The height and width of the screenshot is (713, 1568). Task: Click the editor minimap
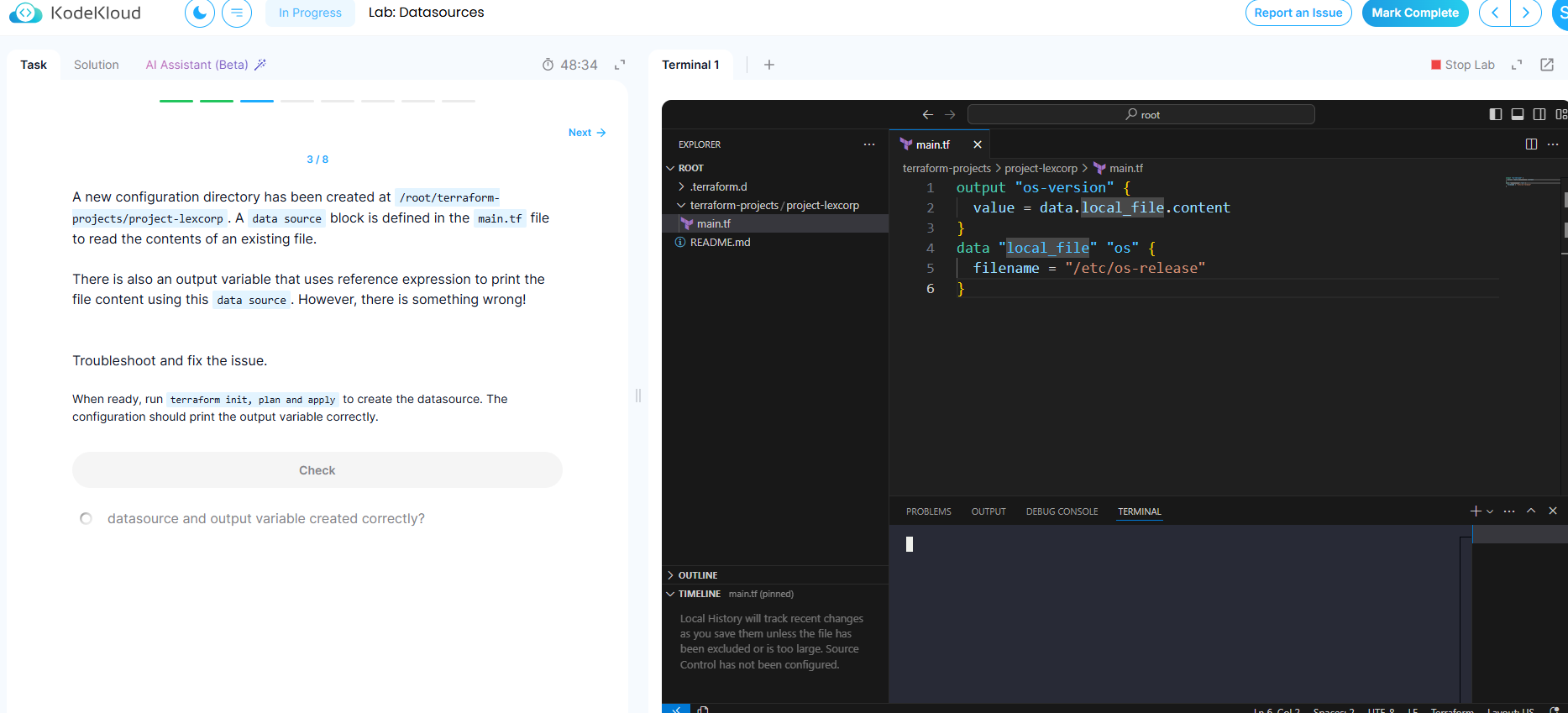click(x=1531, y=181)
